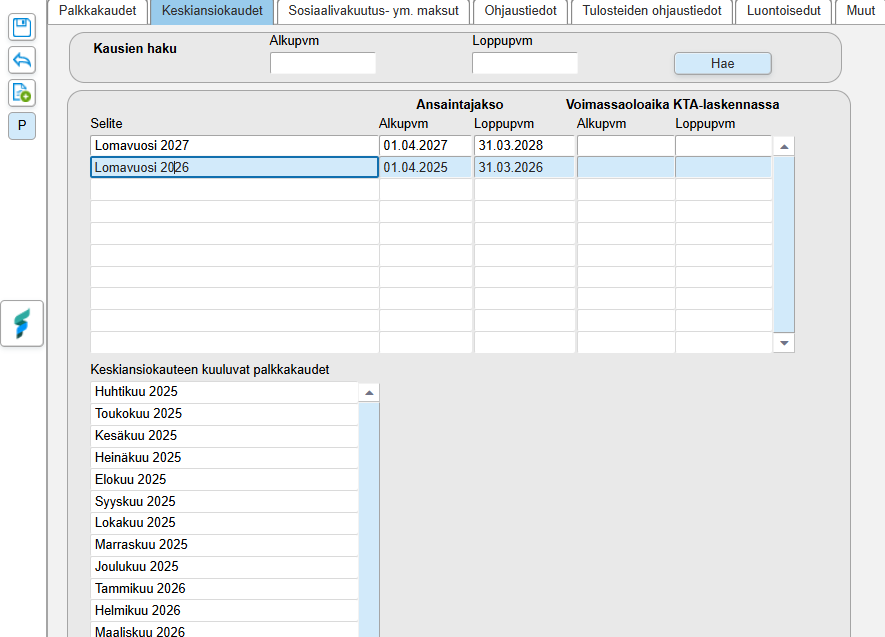
Task: Click start date 01.04.2027 cell
Action: pyautogui.click(x=426, y=146)
